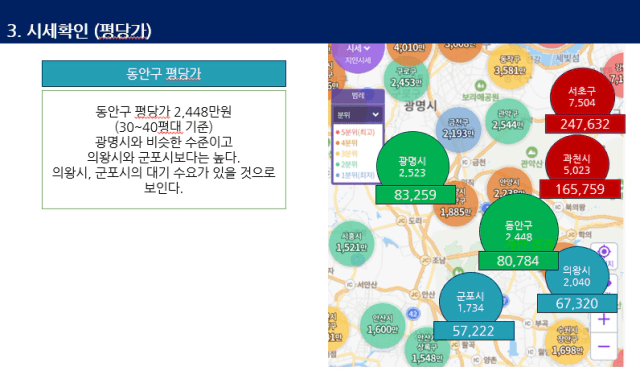This screenshot has width=640, height=371.
Task: Click the slide title 3. 시세확인 (평당가)
Action: pyautogui.click(x=79, y=31)
